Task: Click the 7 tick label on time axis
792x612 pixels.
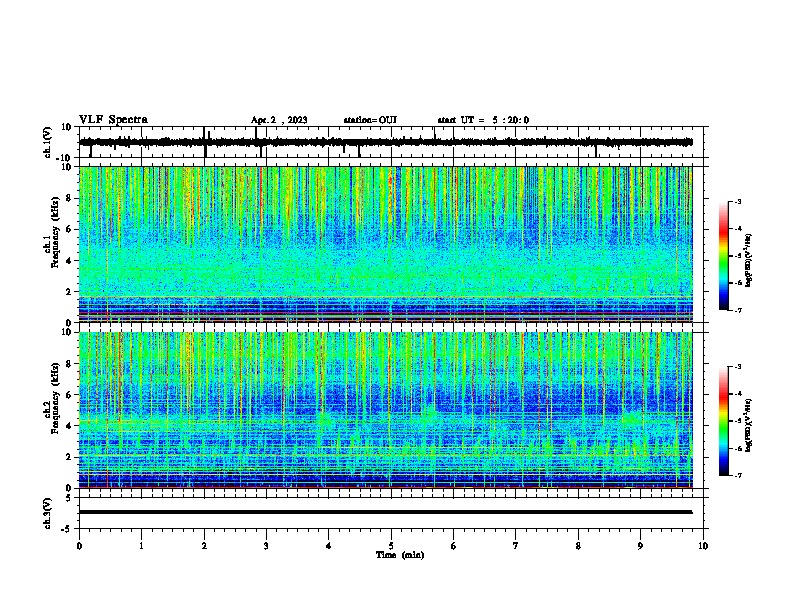Action: (516, 546)
